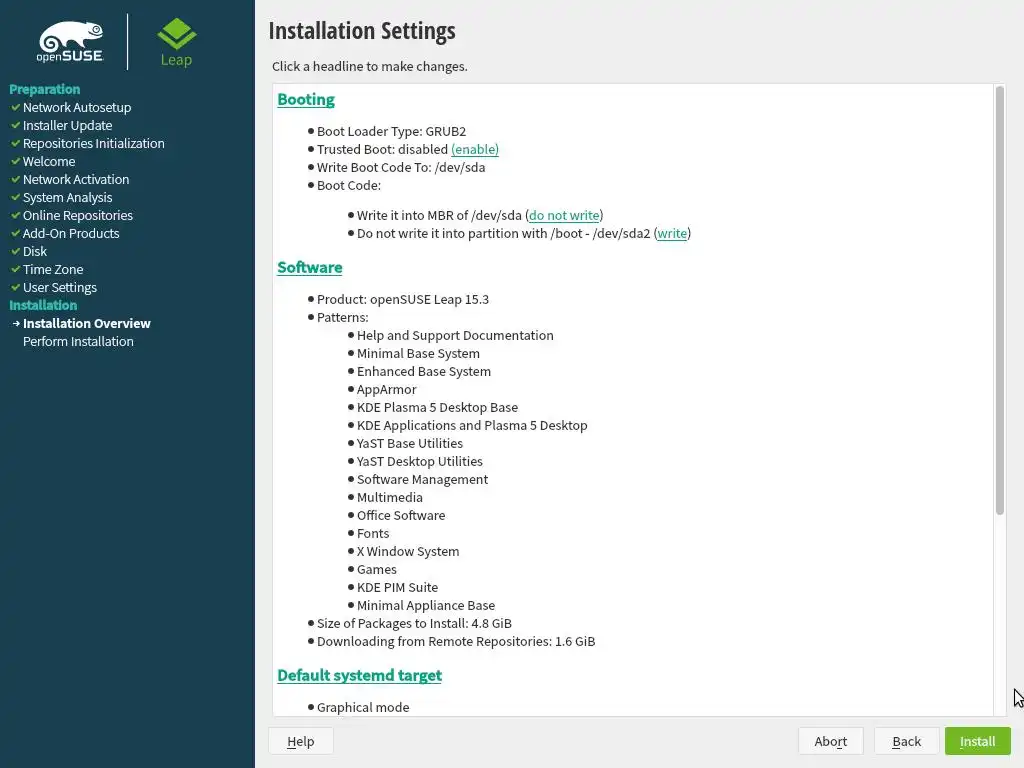Screen dimensions: 1024x768
Task: Select Disk step in sidebar
Action: (35, 251)
